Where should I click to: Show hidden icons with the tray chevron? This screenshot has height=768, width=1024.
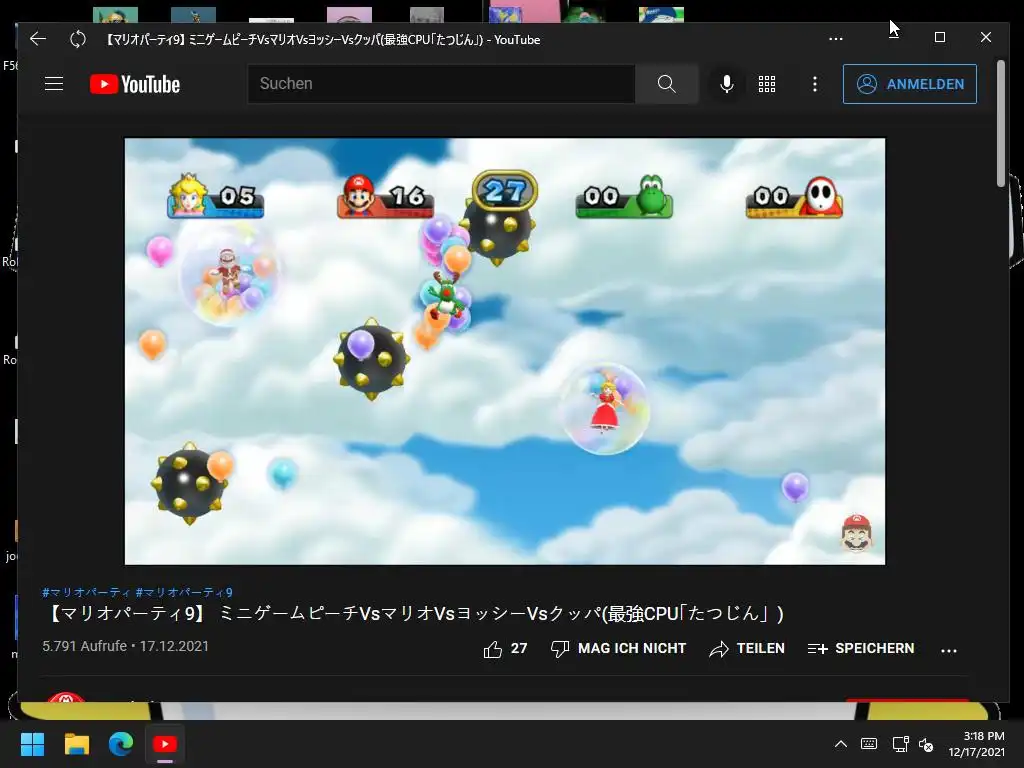(840, 744)
